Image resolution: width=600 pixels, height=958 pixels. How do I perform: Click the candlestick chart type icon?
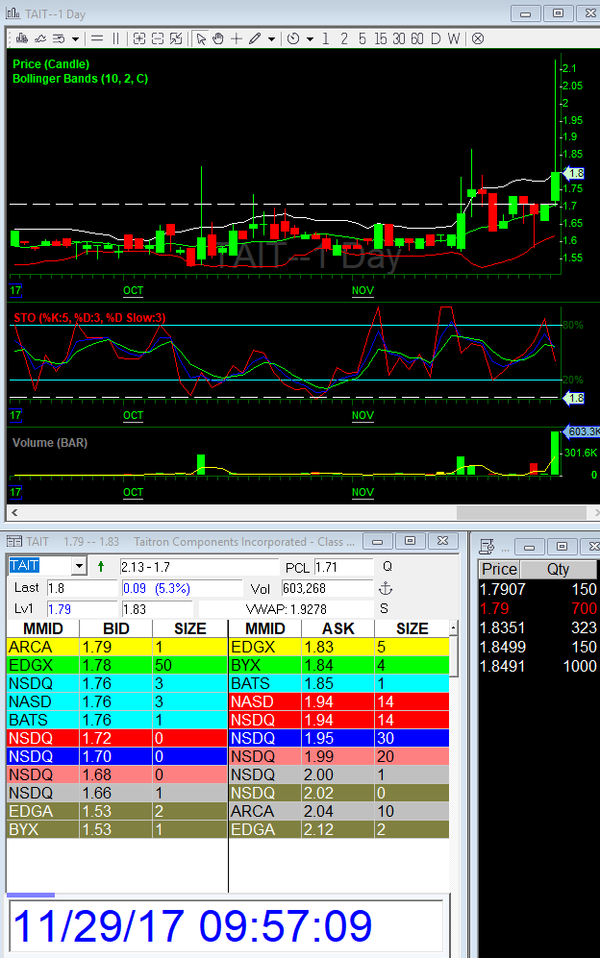pyautogui.click(x=18, y=39)
